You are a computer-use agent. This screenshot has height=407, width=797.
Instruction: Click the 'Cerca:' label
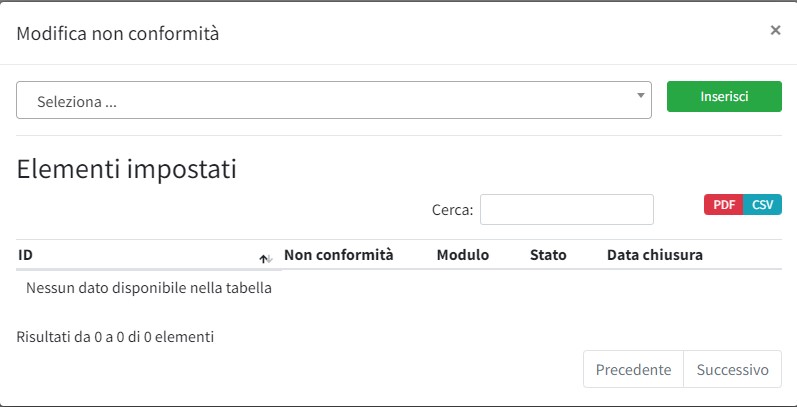[x=452, y=210]
